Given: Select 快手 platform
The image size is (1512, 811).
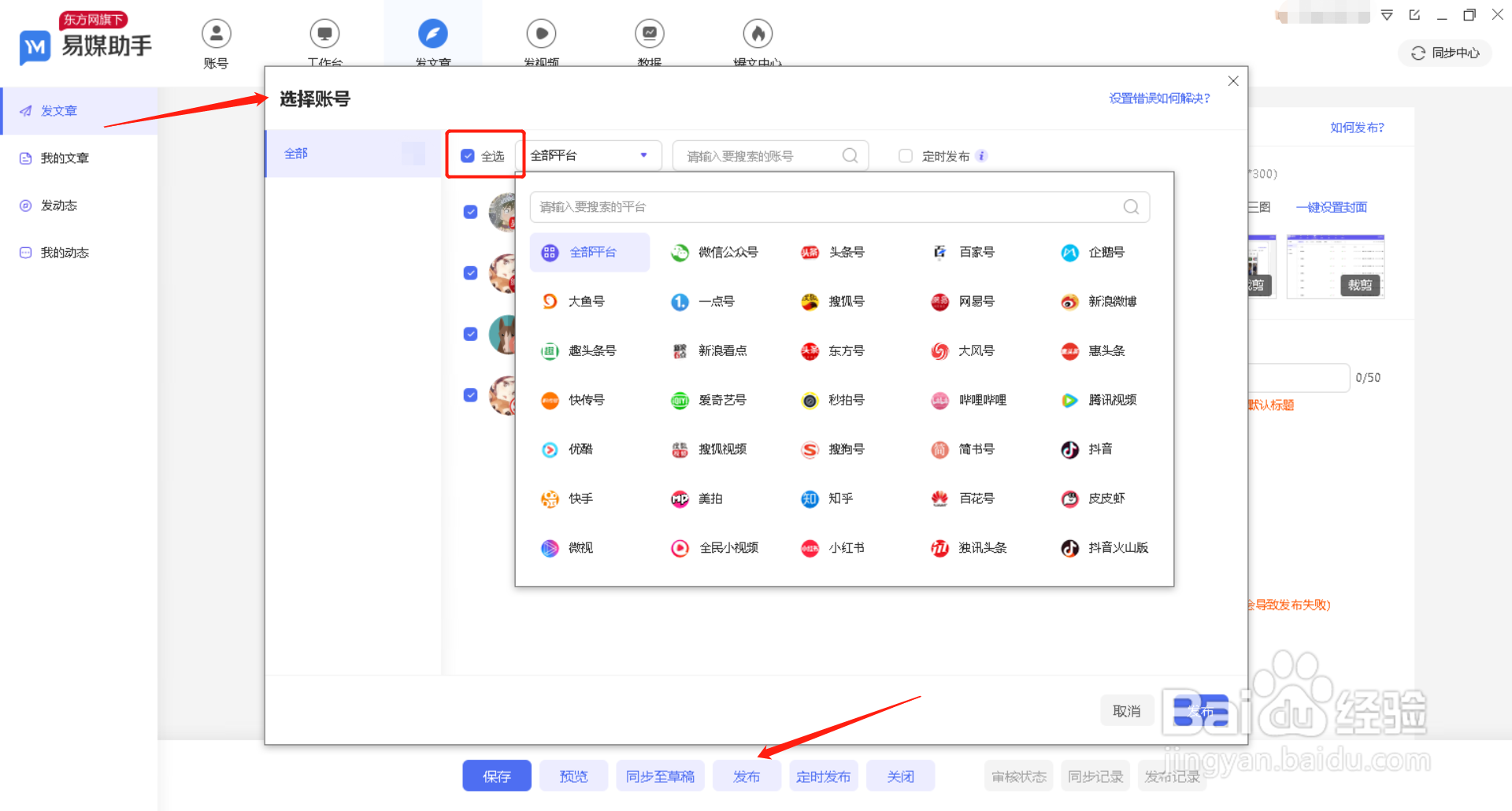Looking at the screenshot, I should (567, 499).
